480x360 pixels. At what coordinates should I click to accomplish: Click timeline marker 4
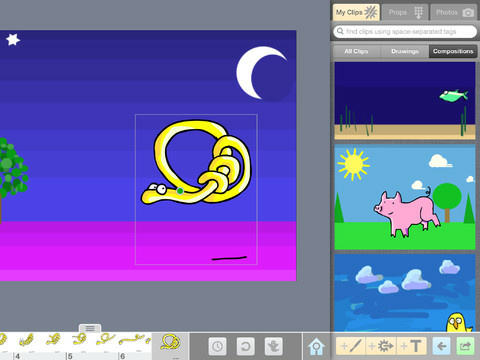pyautogui.click(x=17, y=356)
